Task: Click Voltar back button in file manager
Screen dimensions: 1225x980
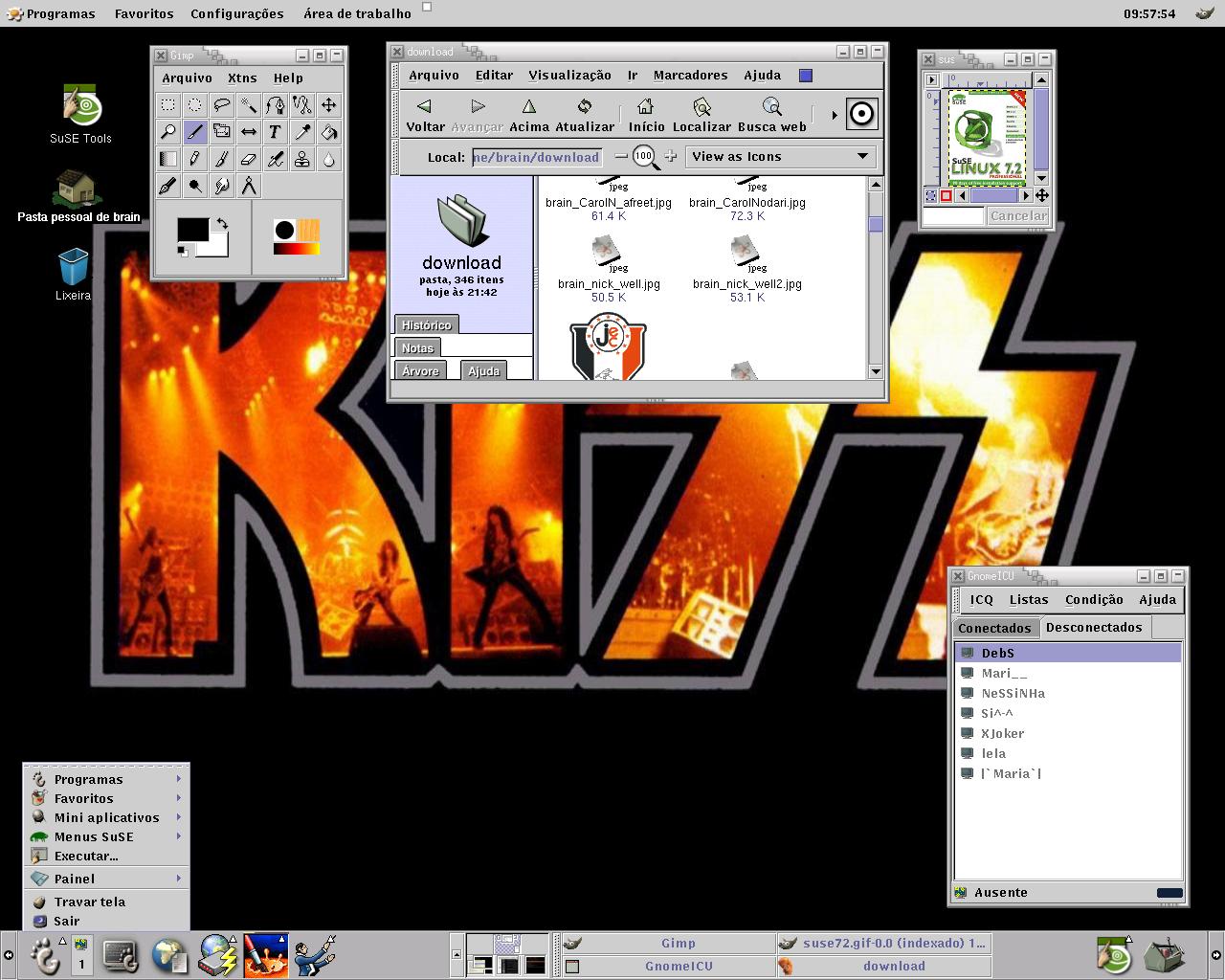Action: tap(425, 115)
